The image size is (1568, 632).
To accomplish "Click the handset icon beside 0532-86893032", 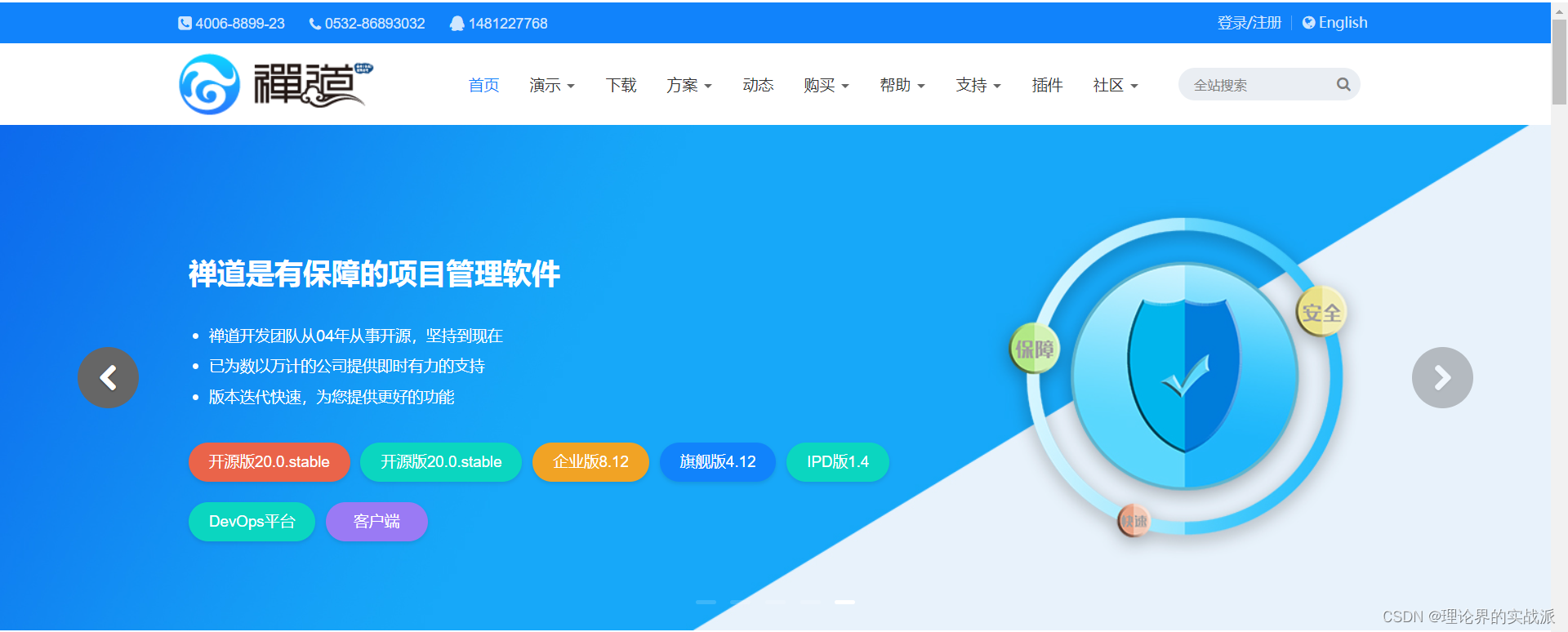I will tap(314, 24).
